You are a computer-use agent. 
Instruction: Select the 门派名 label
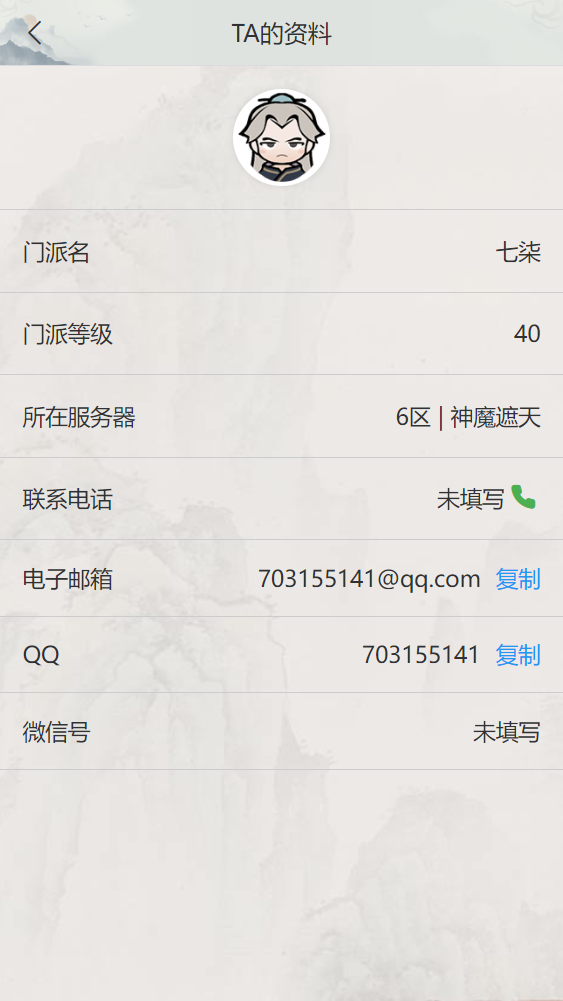pos(56,253)
